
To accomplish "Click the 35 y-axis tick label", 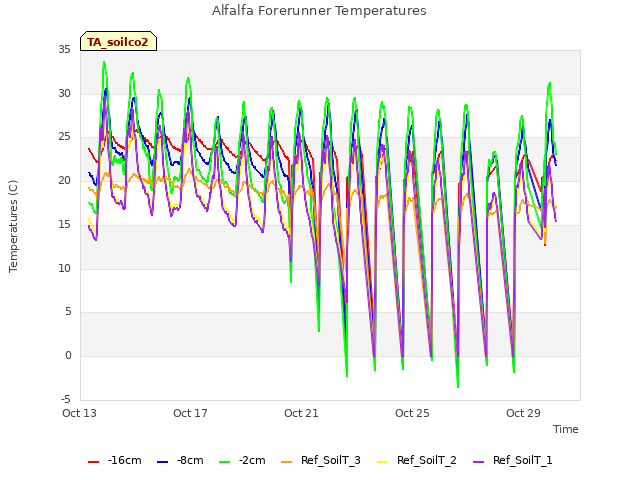I will tap(64, 50).
